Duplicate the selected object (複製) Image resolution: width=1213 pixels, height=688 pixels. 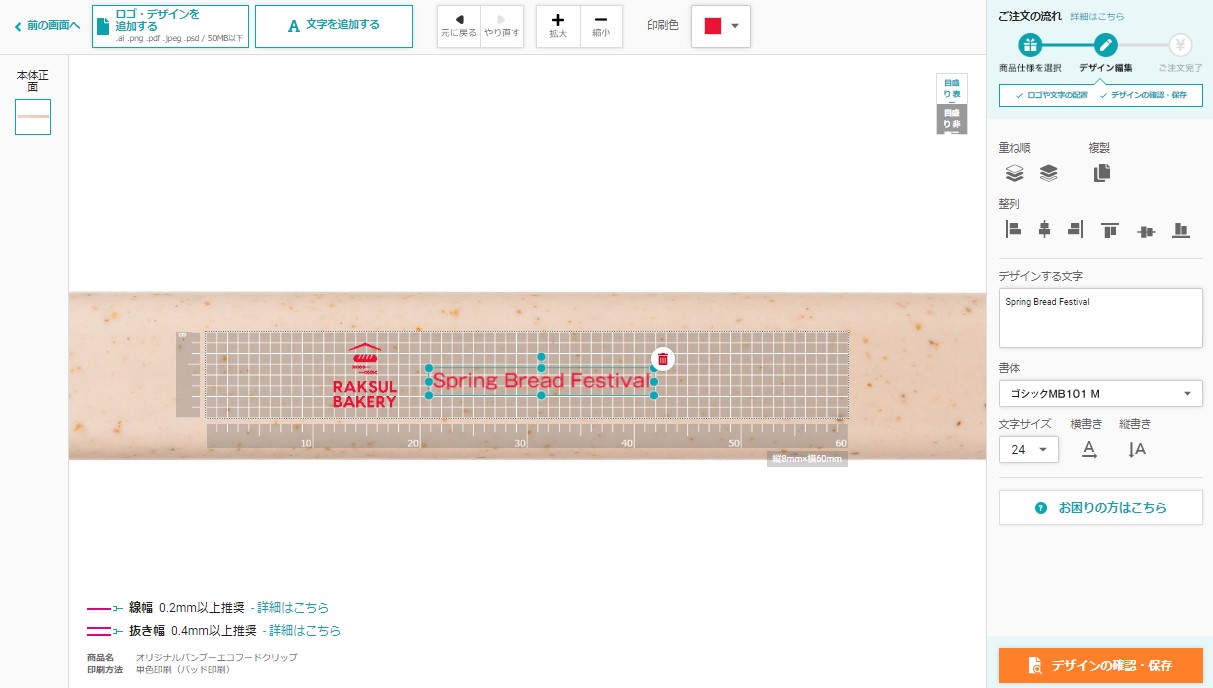1101,173
